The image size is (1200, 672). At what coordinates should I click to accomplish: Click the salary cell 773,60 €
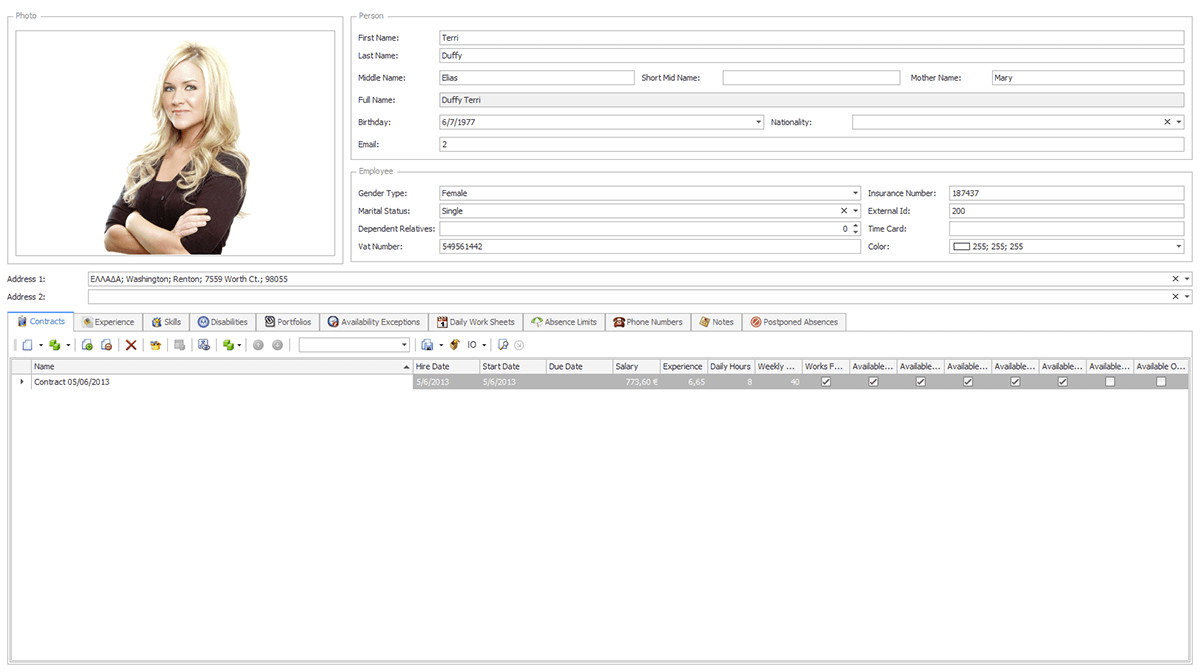click(636, 382)
